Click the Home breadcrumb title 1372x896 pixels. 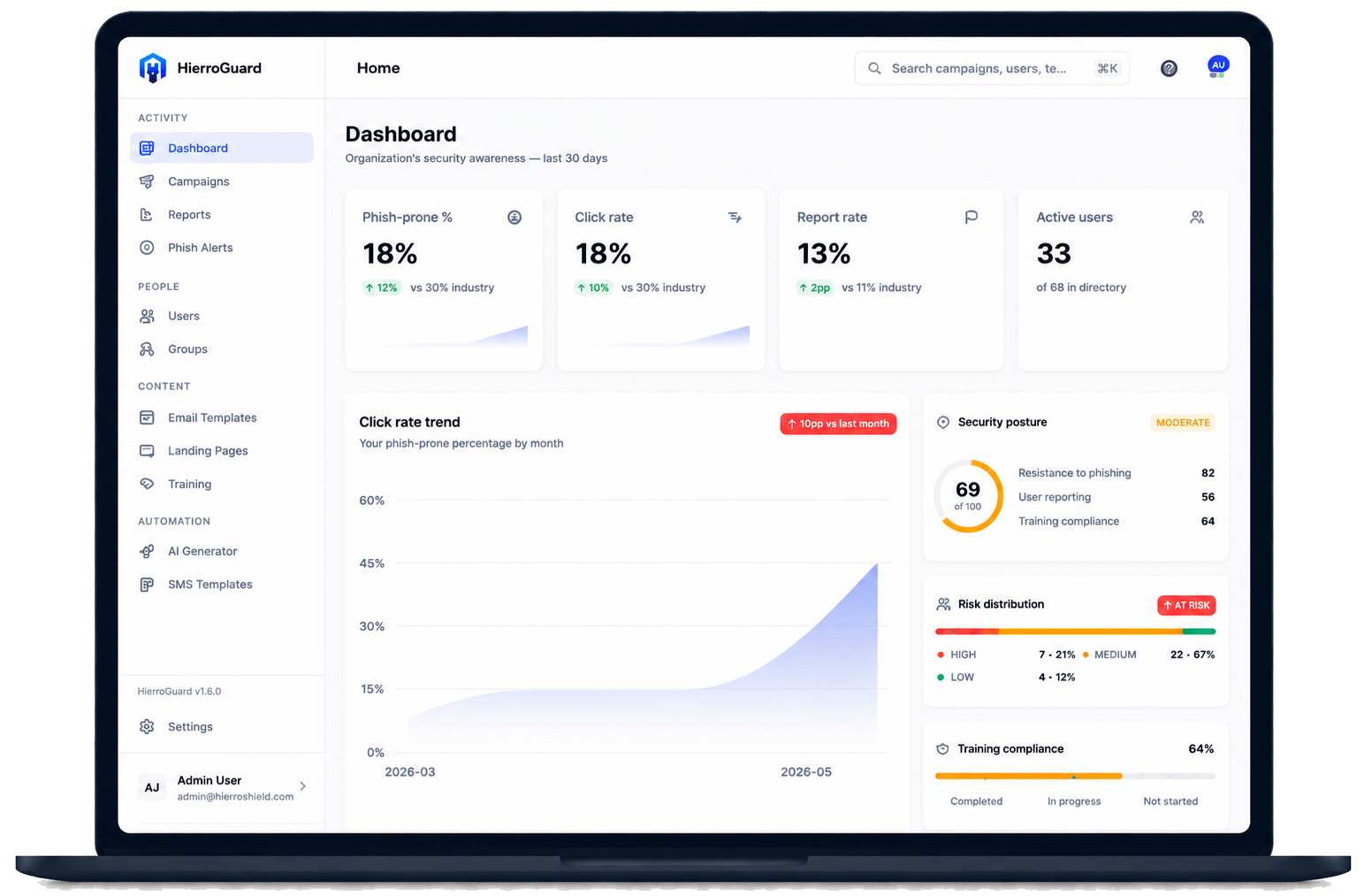(378, 68)
